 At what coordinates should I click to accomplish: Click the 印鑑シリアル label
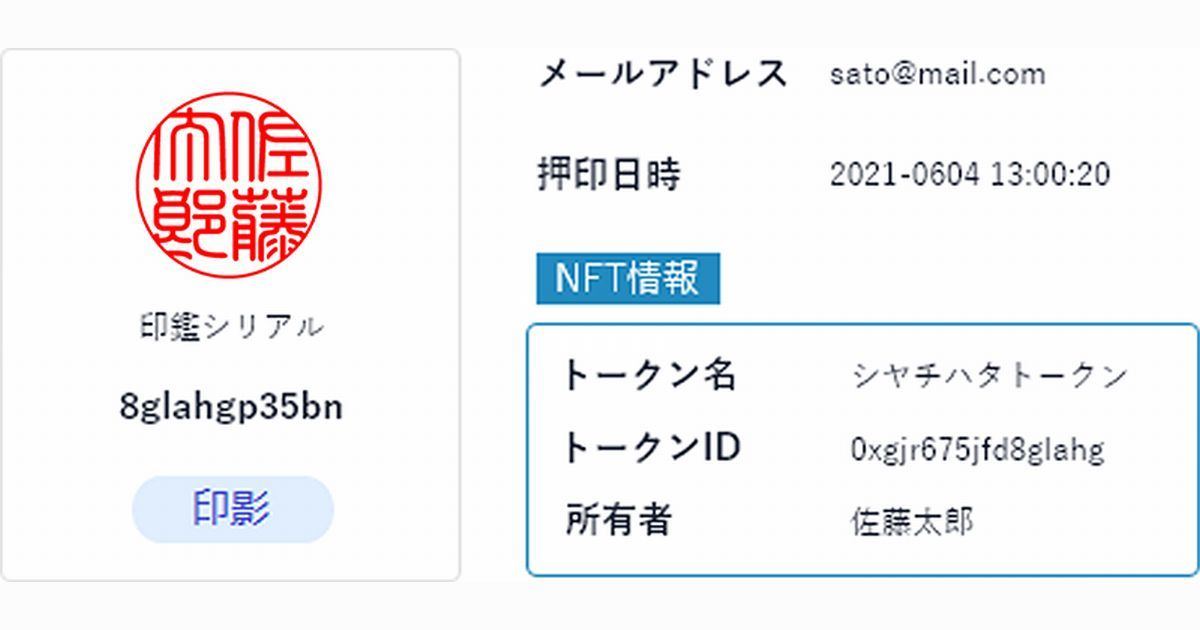pos(232,327)
